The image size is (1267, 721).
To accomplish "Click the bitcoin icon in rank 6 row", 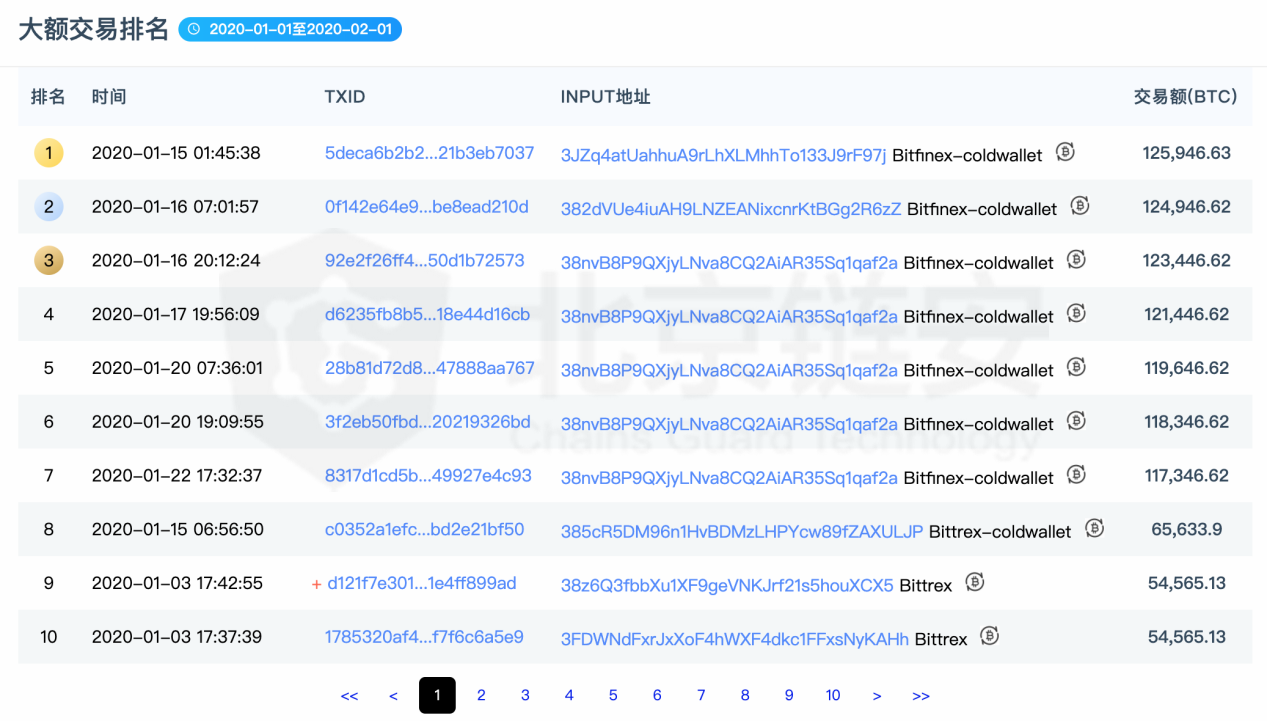I will [x=1076, y=421].
